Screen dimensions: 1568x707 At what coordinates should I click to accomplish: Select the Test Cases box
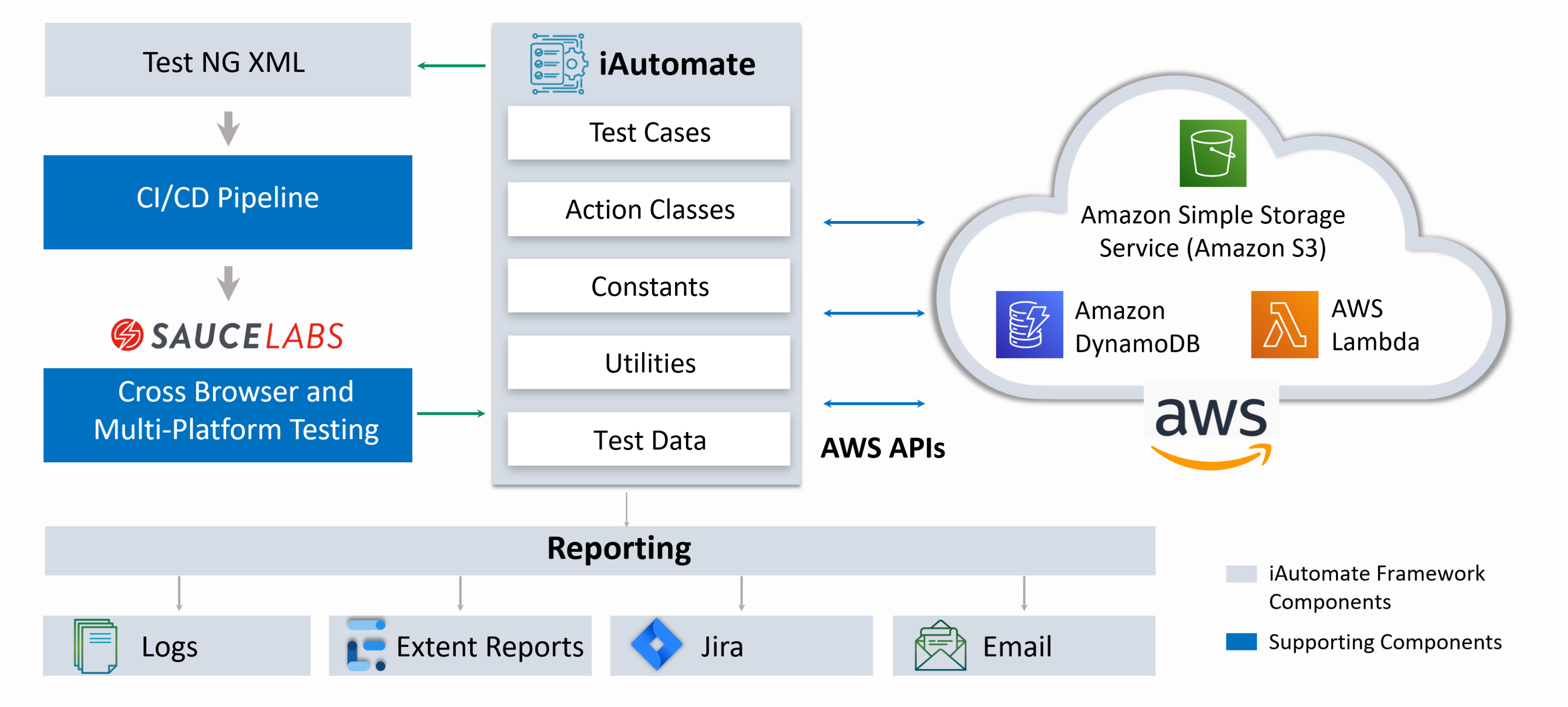click(649, 133)
